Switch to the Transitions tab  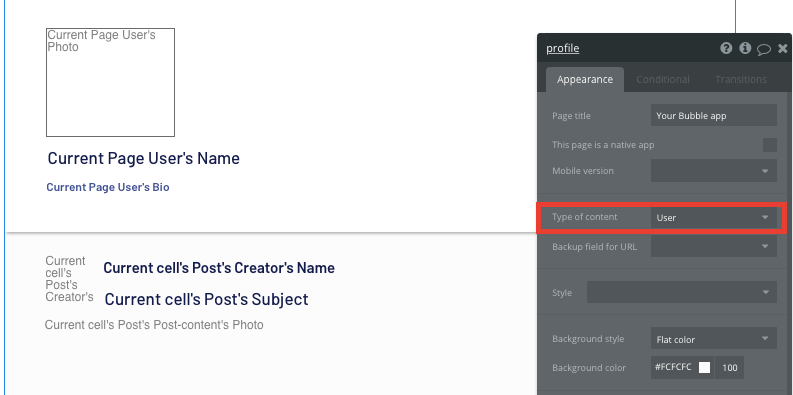click(x=740, y=79)
